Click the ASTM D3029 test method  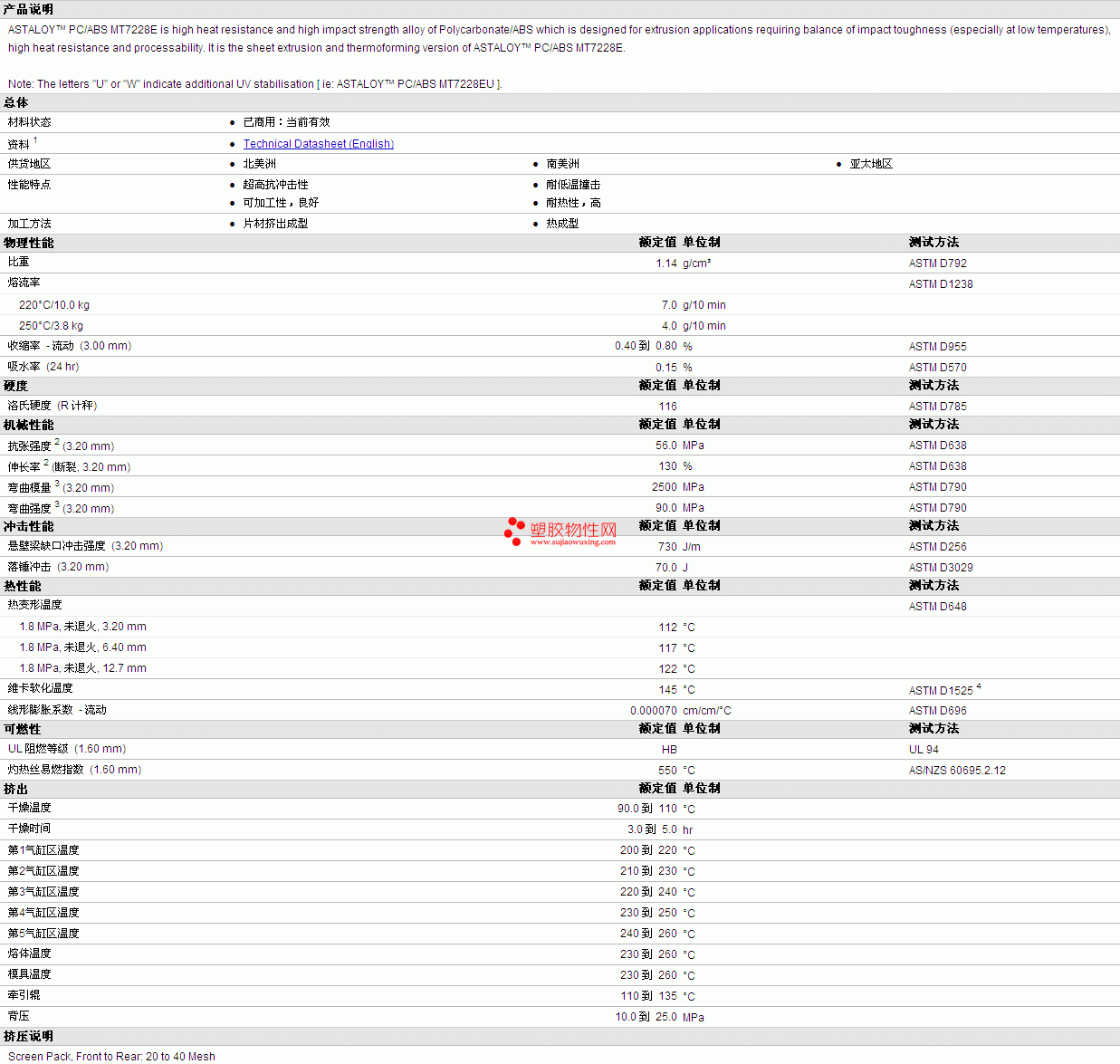coord(941,568)
